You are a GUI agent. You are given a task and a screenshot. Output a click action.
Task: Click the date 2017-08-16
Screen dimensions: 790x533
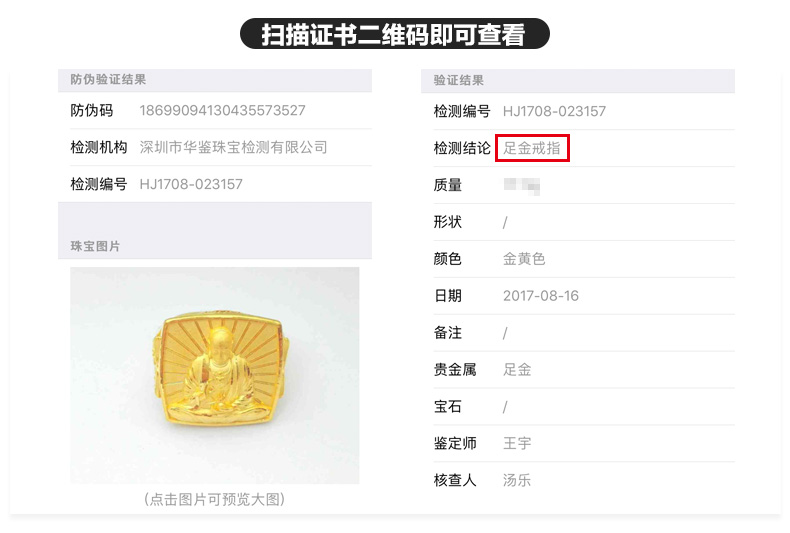tap(541, 296)
